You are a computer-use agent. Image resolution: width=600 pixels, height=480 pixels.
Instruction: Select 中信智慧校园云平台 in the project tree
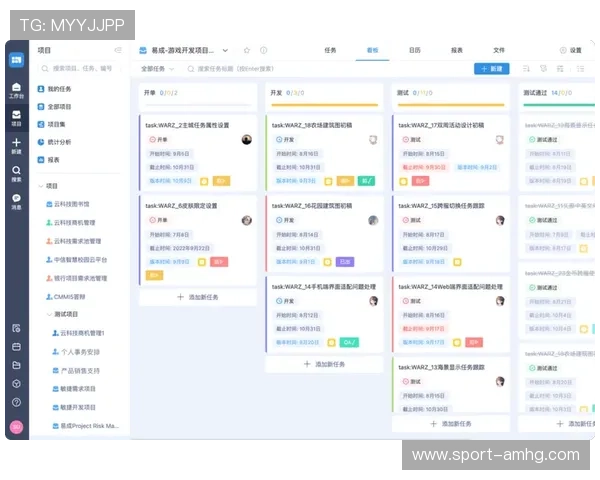(76, 260)
